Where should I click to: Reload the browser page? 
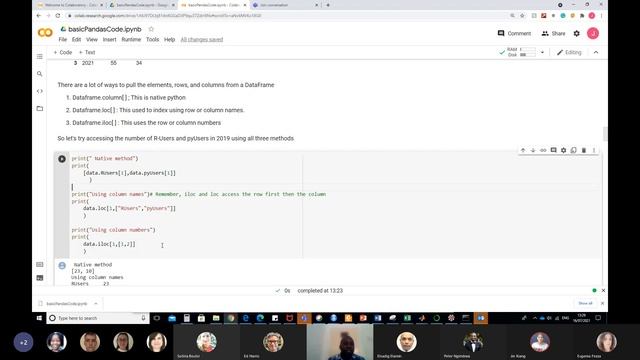[x=58, y=16]
